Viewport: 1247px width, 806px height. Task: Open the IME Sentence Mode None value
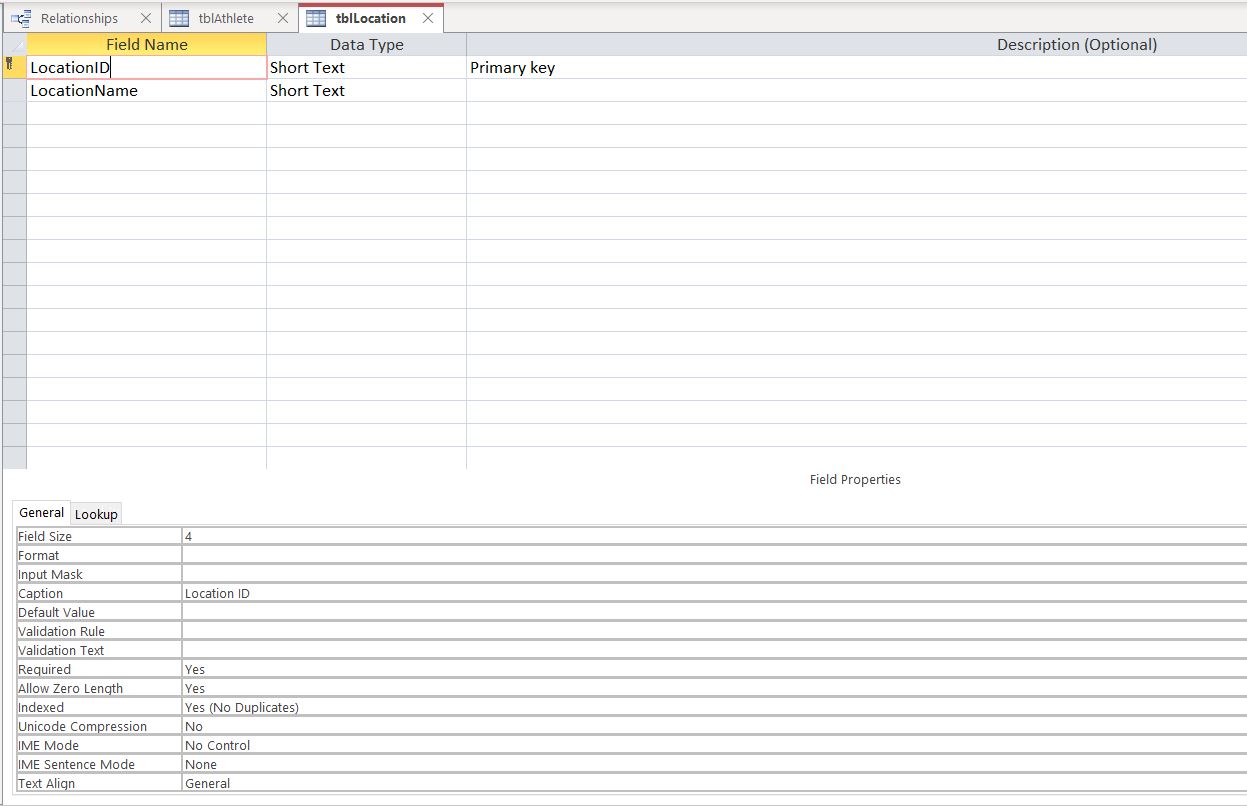[x=714, y=764]
